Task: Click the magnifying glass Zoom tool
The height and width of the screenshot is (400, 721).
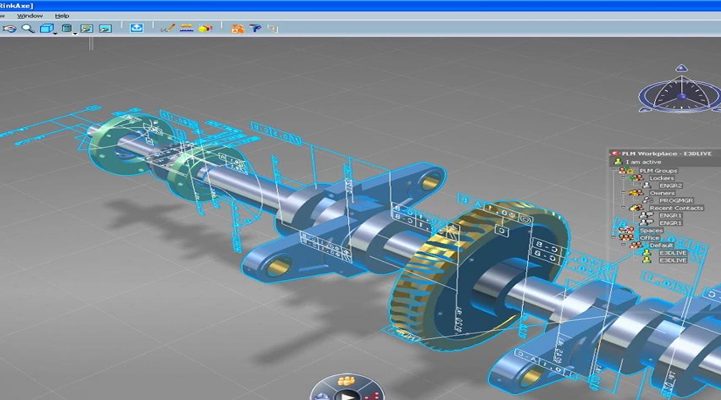Action: point(28,29)
